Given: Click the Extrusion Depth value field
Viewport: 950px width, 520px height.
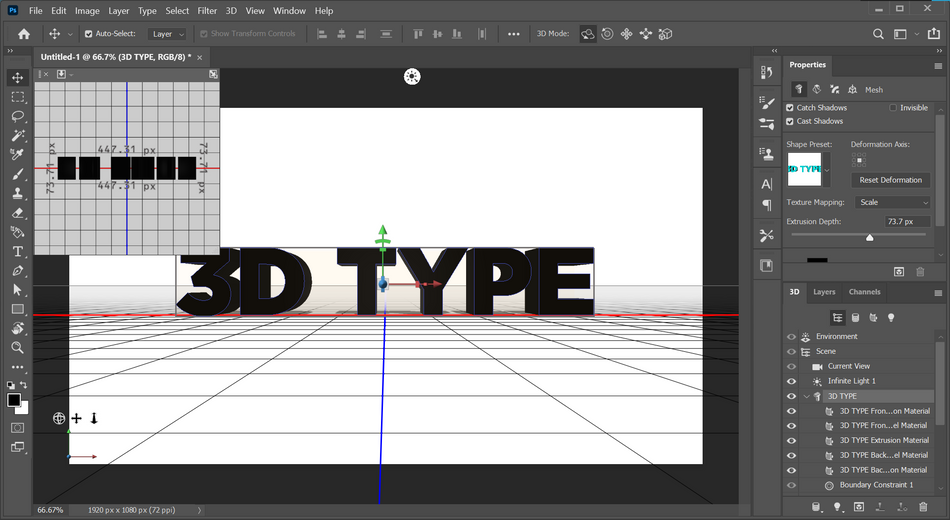Looking at the screenshot, I should click(x=907, y=222).
